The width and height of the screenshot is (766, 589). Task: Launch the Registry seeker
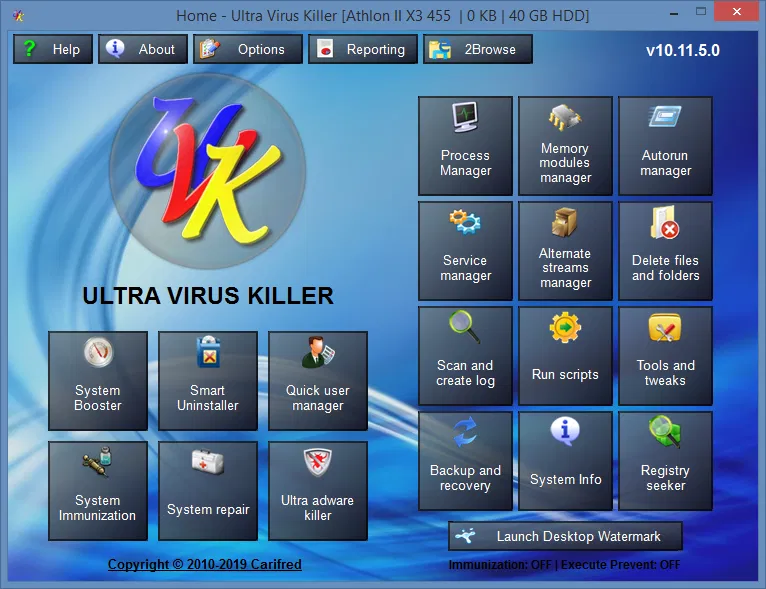coord(665,461)
